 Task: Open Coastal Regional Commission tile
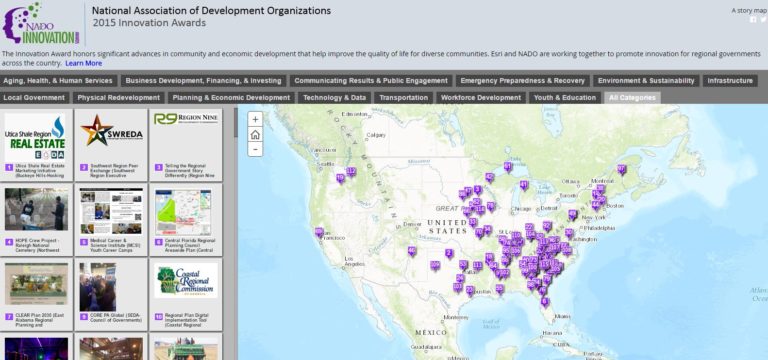click(x=186, y=294)
